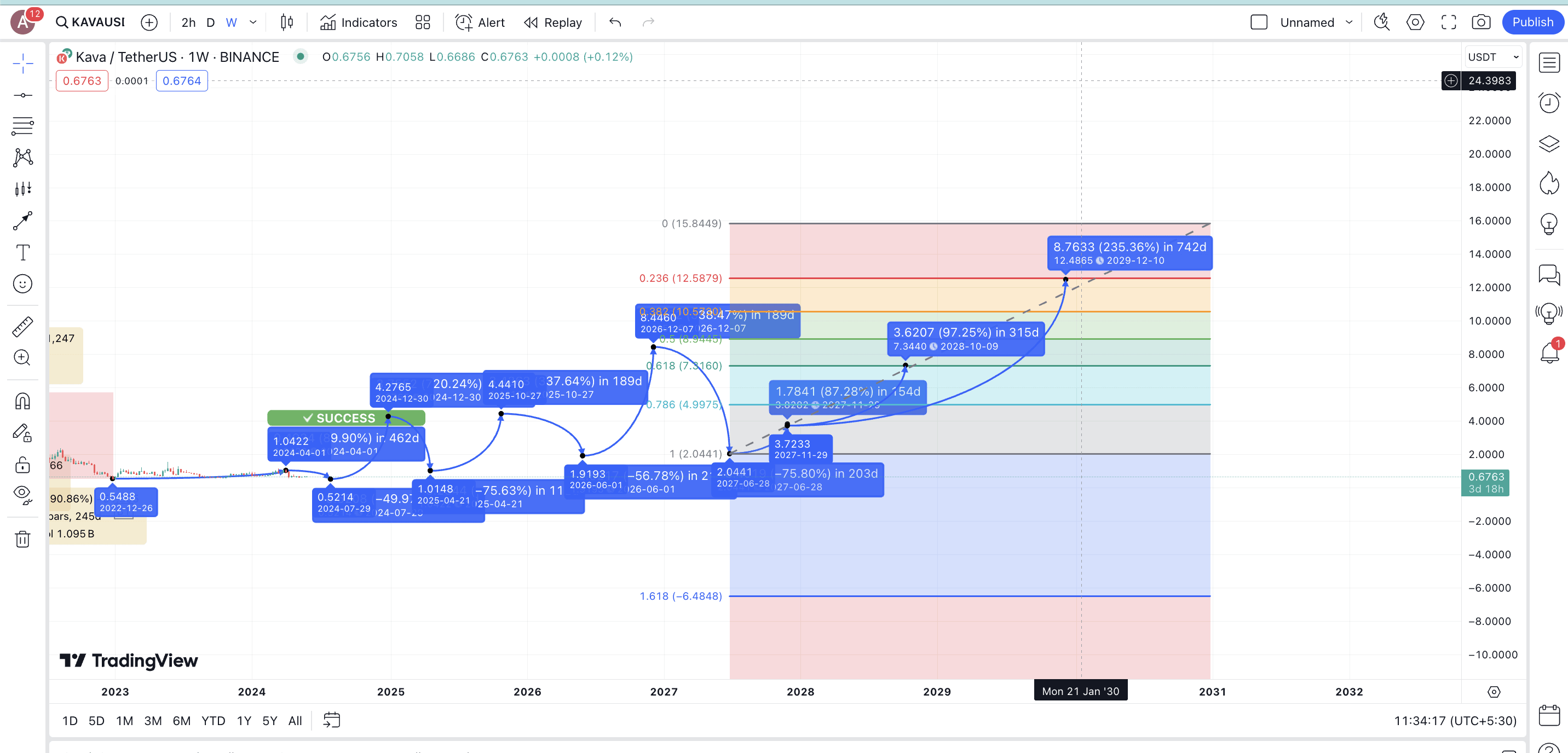
Task: Click the trash icon to remove drawings
Action: point(22,539)
